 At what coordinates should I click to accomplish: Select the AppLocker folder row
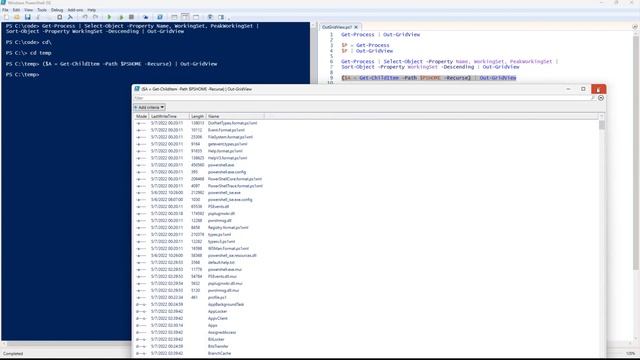(x=366, y=311)
